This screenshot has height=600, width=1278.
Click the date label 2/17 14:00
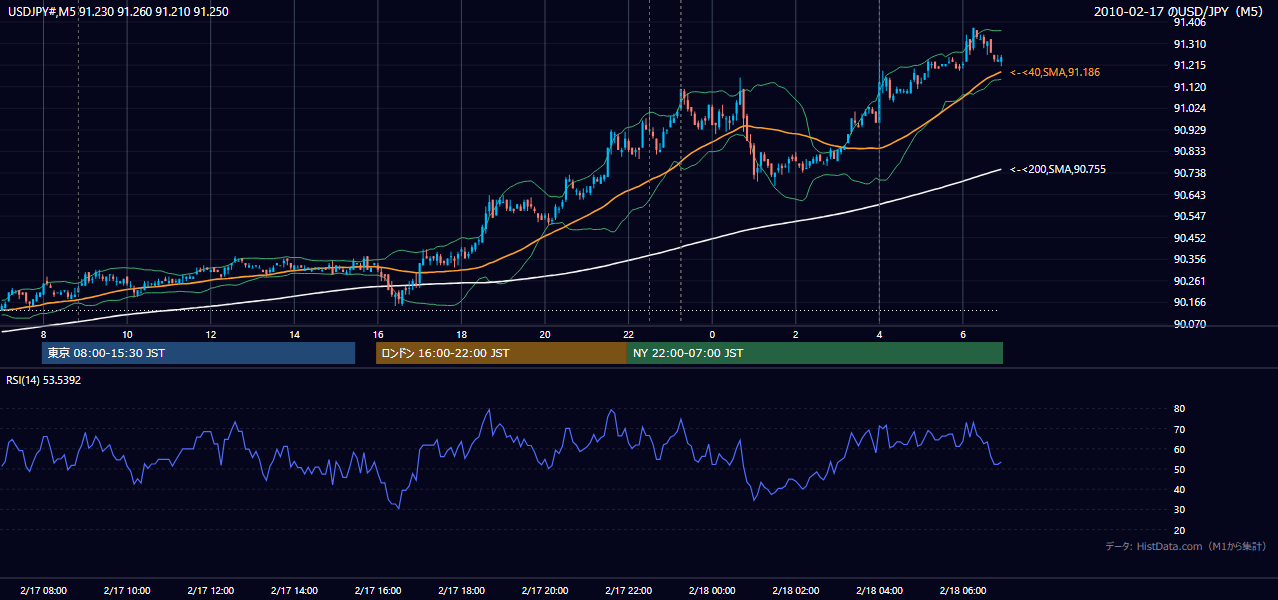pyautogui.click(x=294, y=591)
